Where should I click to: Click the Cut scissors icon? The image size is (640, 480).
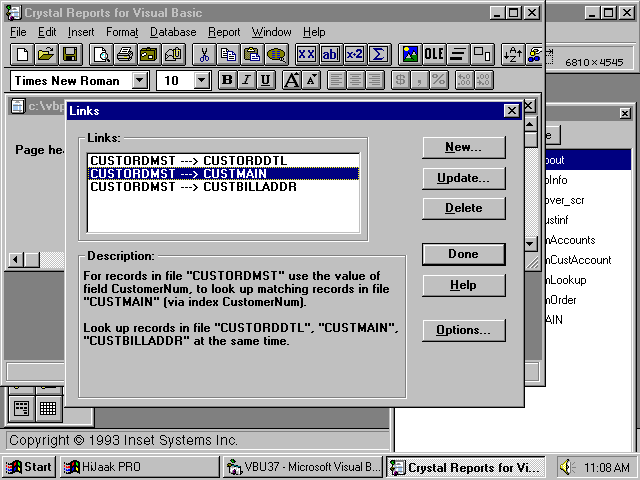pos(204,54)
